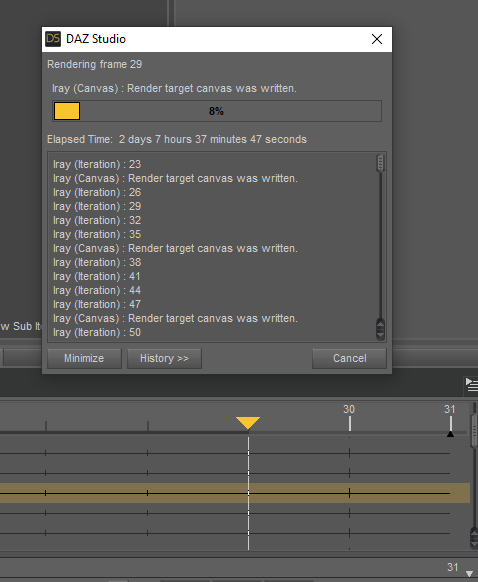The image size is (478, 582).
Task: Click 'Iray (Iteration) : 26' log line
Action: click(x=97, y=192)
